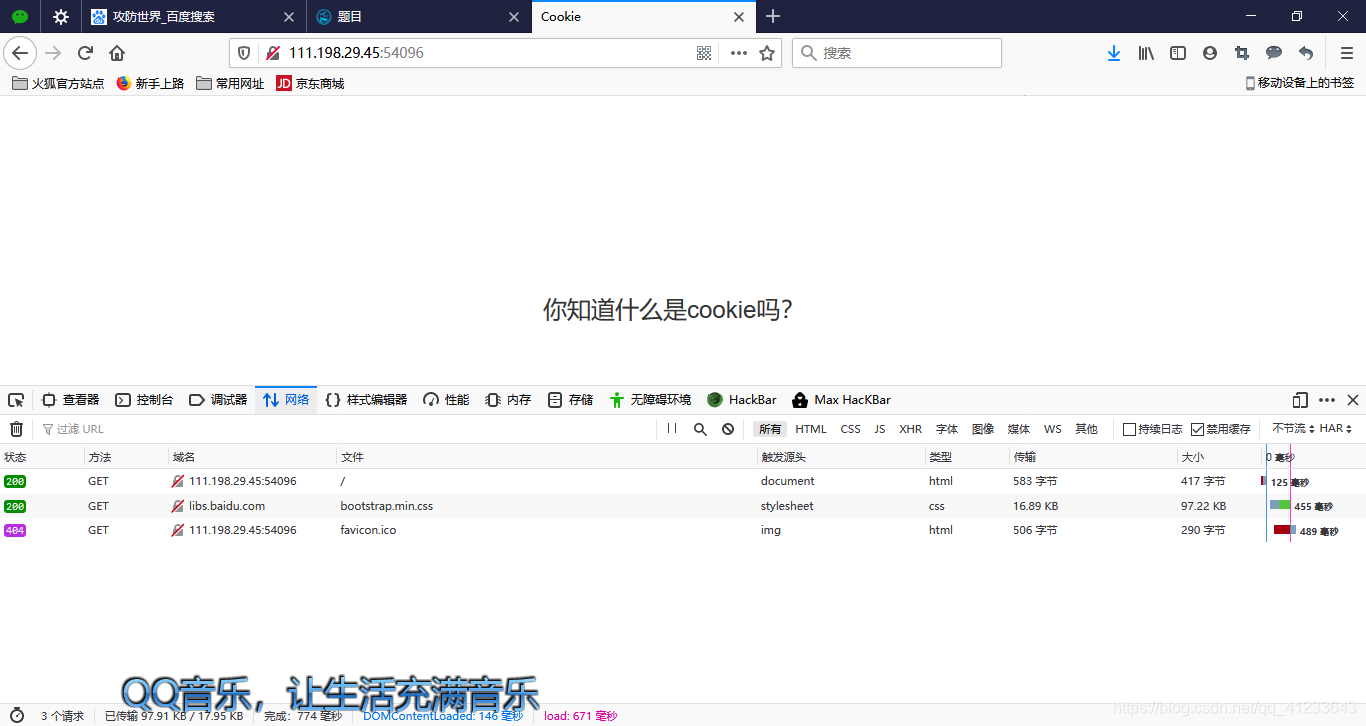The image size is (1366, 726).
Task: Open request blocking icon
Action: 728,429
